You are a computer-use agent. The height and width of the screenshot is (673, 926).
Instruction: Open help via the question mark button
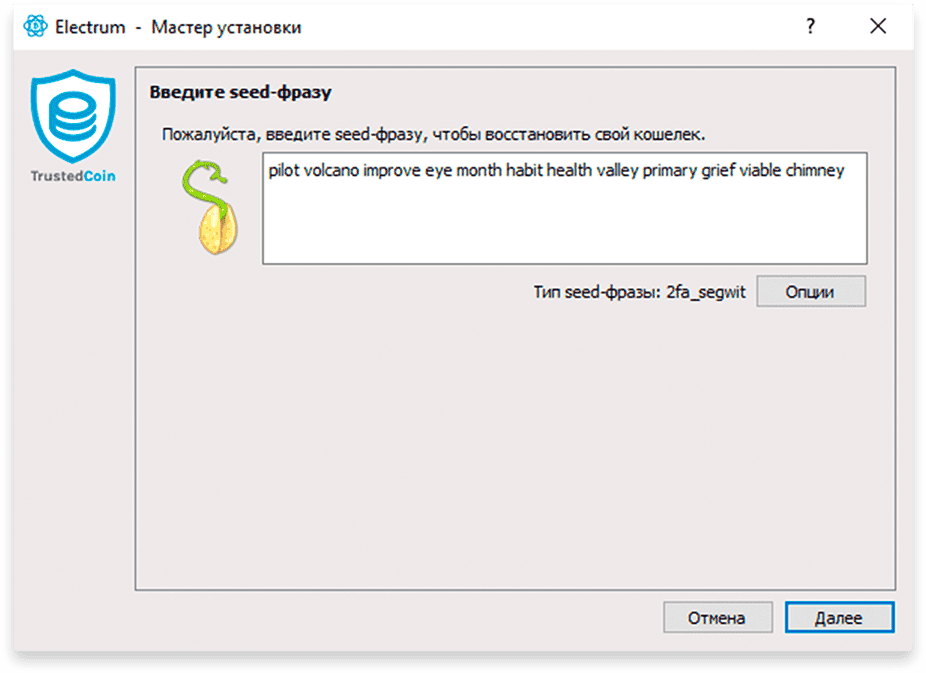[810, 27]
